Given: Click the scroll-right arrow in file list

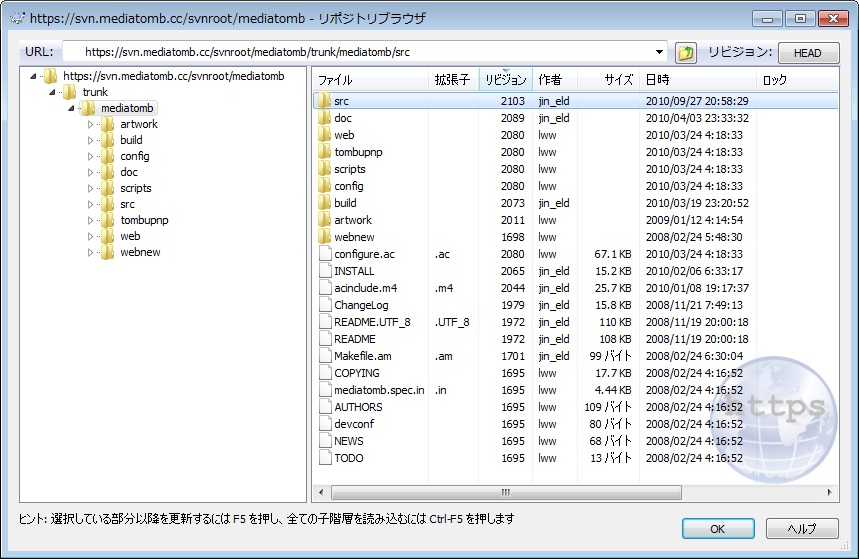Looking at the screenshot, I should [830, 492].
